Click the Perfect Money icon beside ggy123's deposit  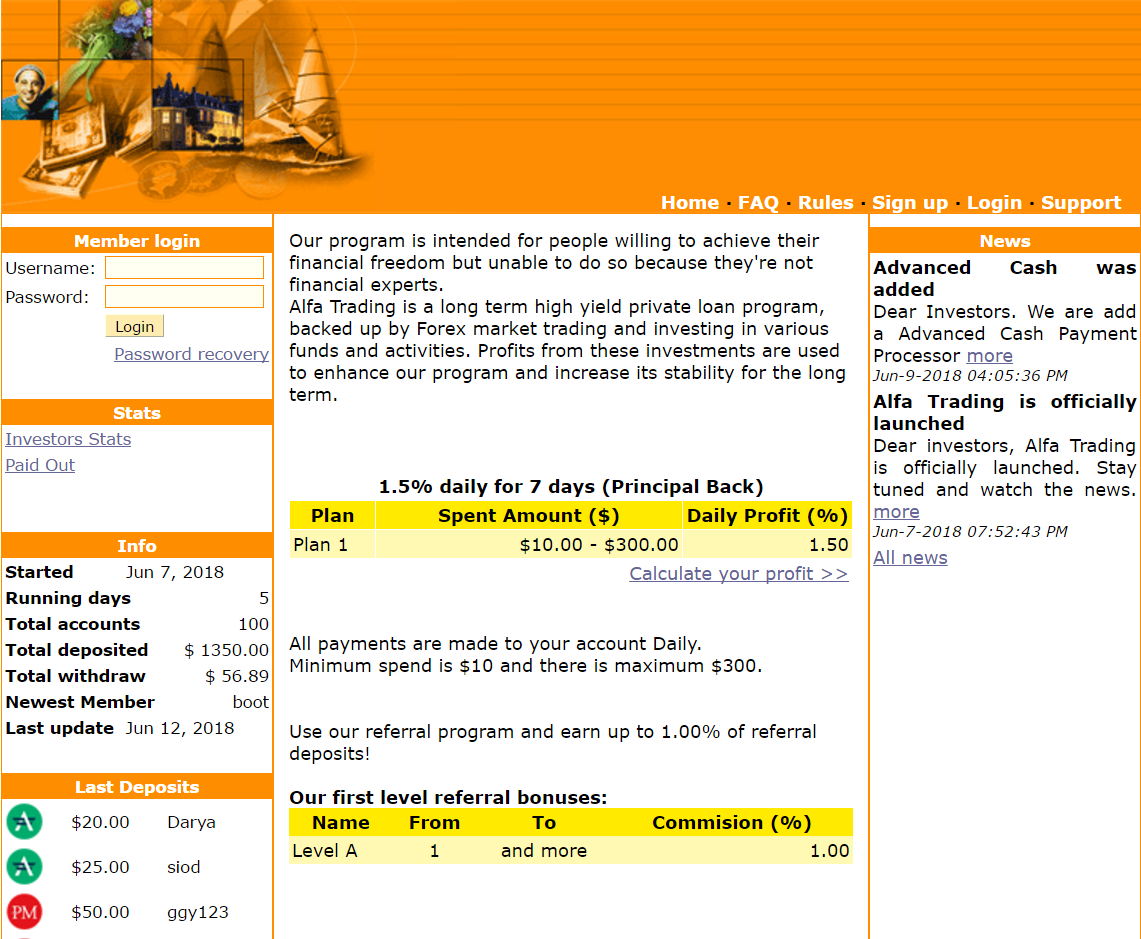24,912
